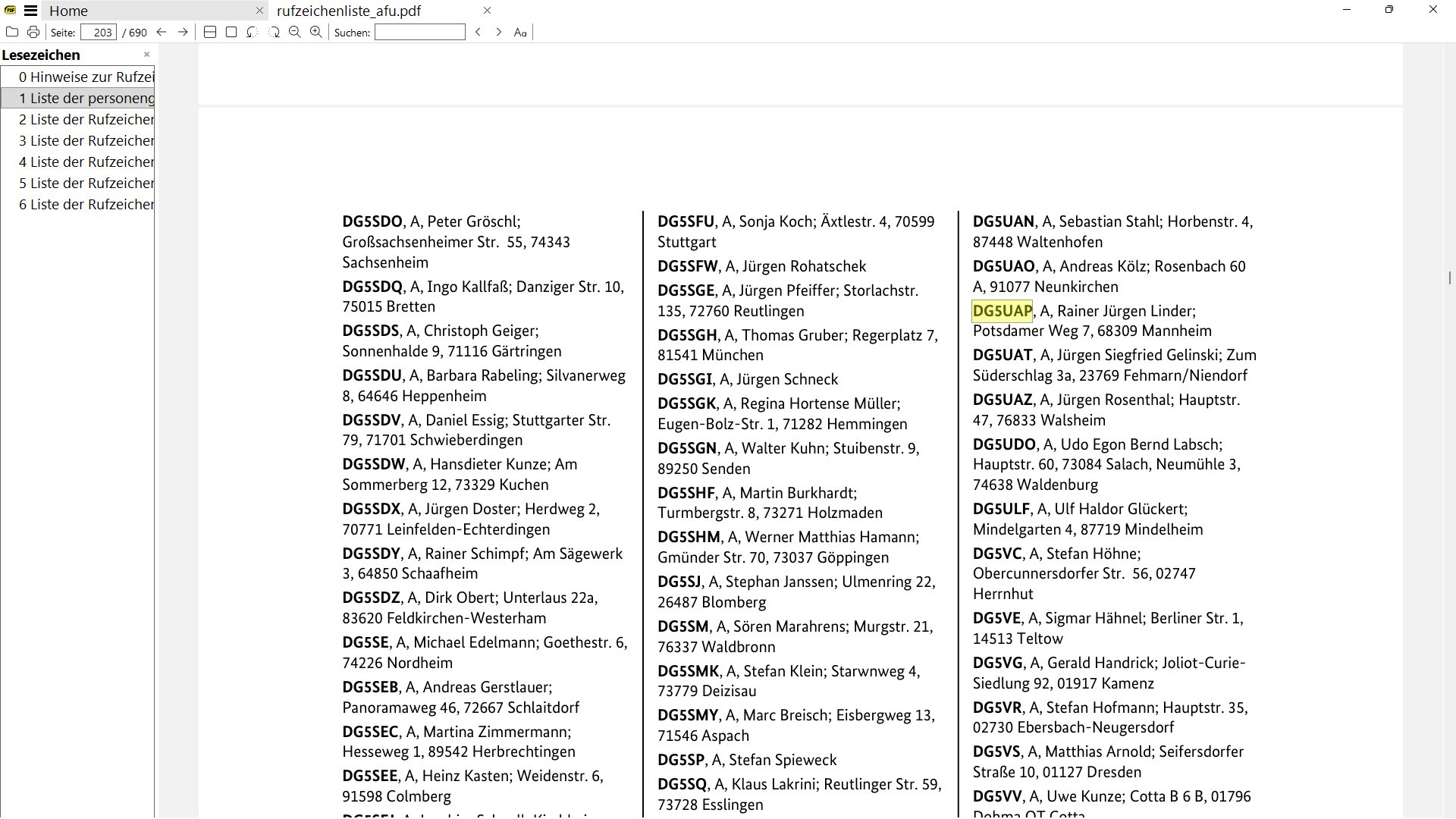Screen dimensions: 1456x819
Task: Click the page number field
Action: 99,33
